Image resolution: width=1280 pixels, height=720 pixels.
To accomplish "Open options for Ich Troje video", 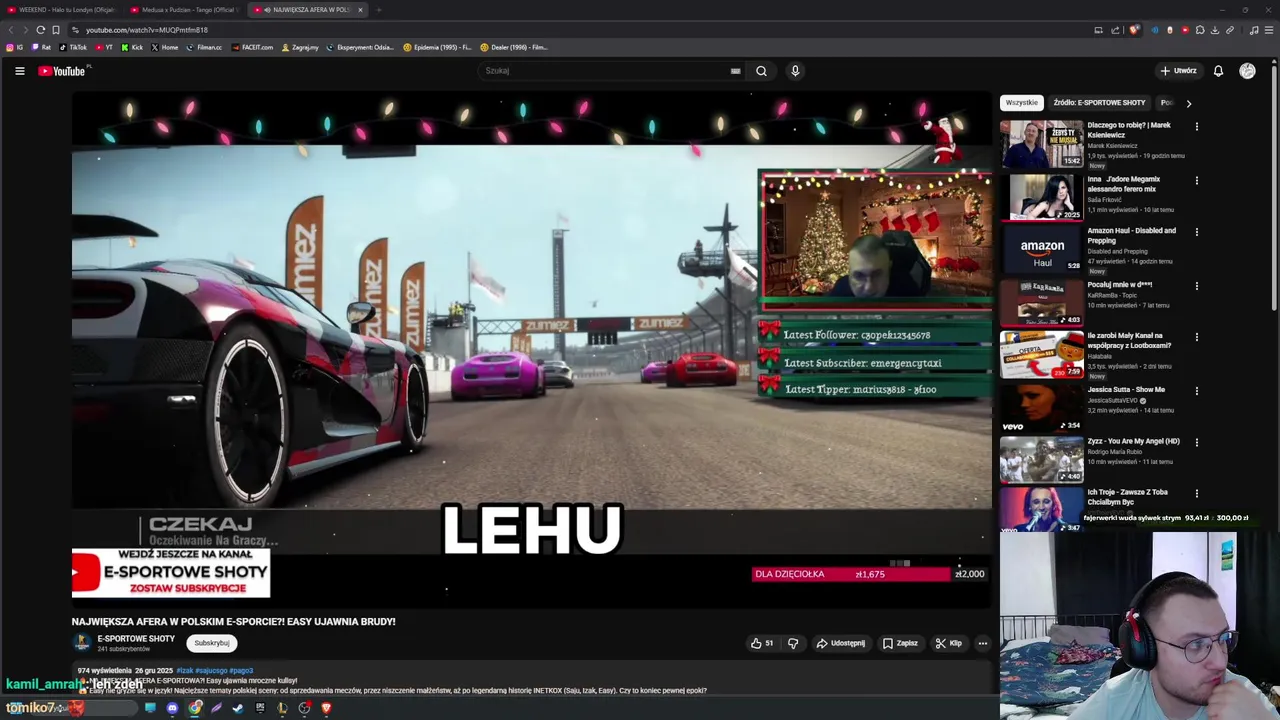I will click(x=1196, y=493).
